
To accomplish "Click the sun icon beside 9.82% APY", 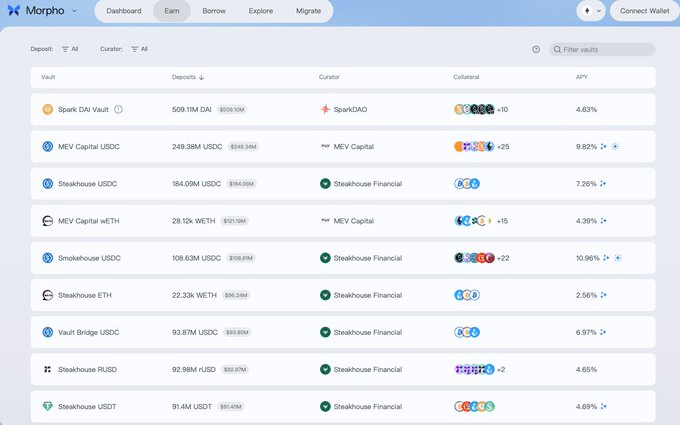I will tap(615, 147).
